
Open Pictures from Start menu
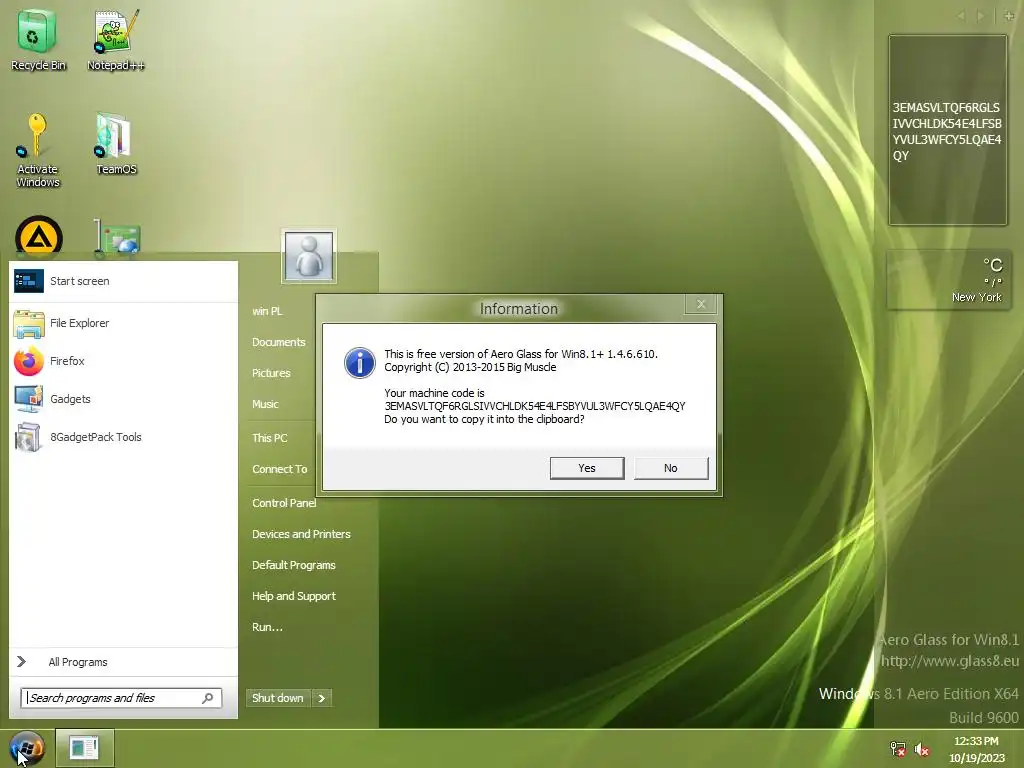(x=271, y=373)
